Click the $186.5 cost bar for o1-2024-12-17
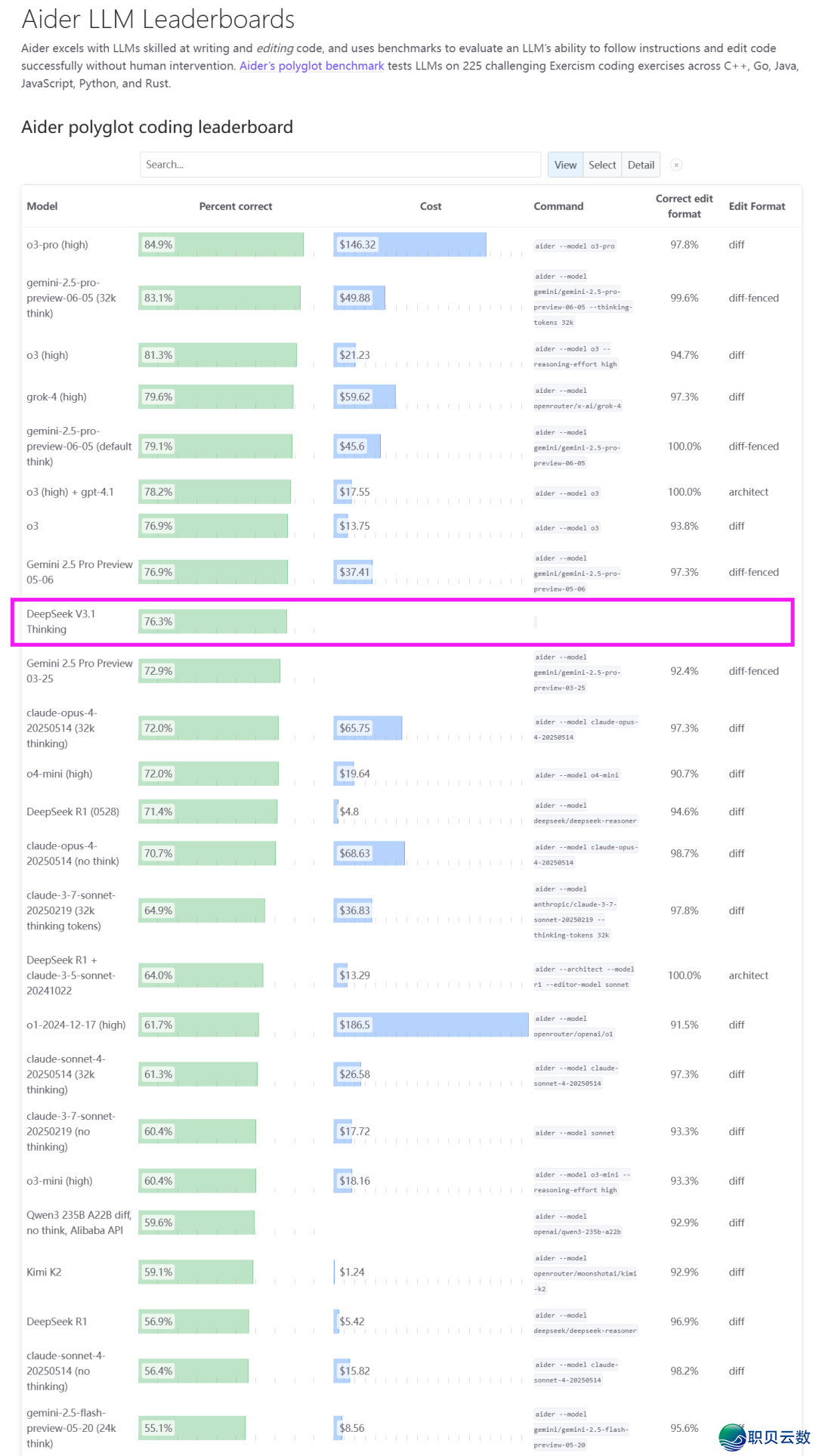The width and height of the screenshot is (816, 1456). (x=431, y=1025)
